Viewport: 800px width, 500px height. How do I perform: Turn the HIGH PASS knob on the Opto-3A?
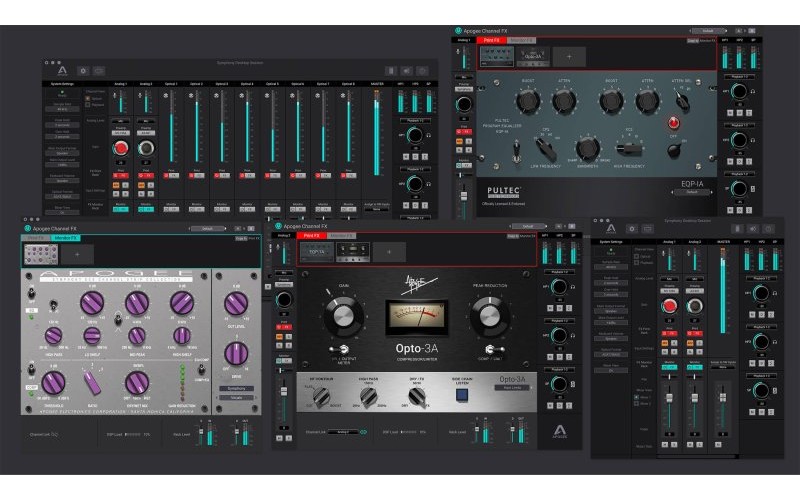tap(368, 395)
